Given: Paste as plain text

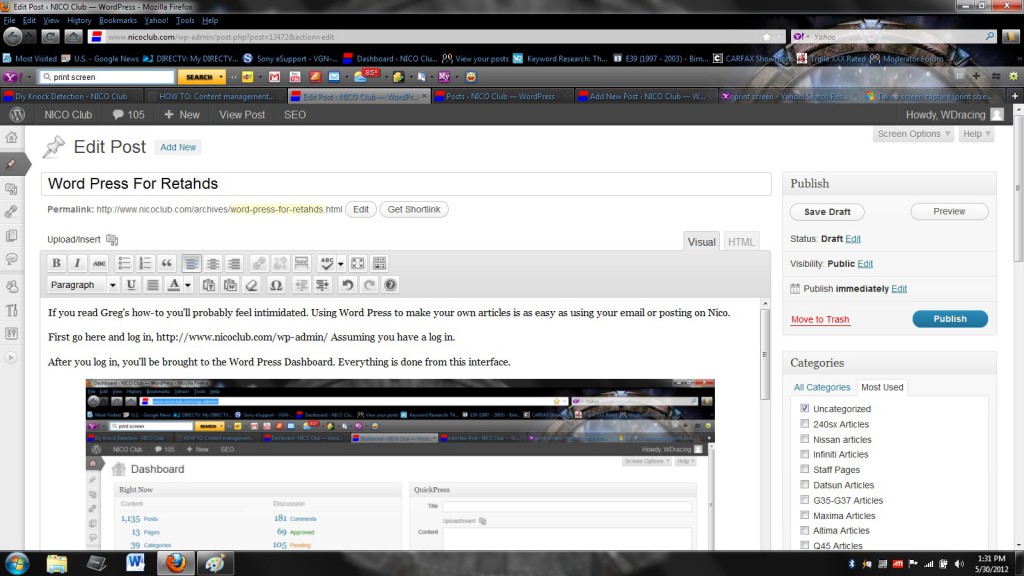Looking at the screenshot, I should [x=208, y=285].
